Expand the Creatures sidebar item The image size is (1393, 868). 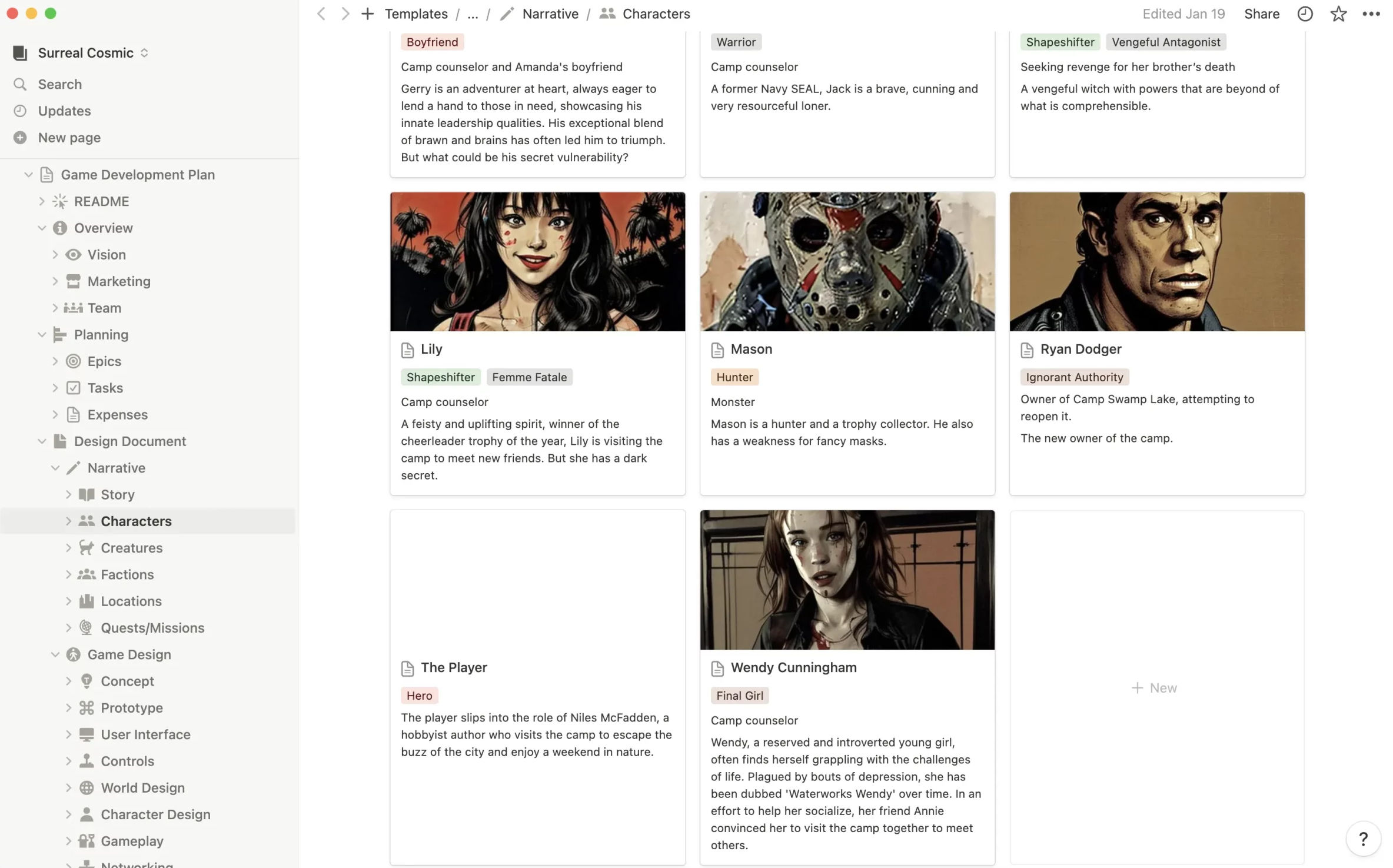click(68, 548)
